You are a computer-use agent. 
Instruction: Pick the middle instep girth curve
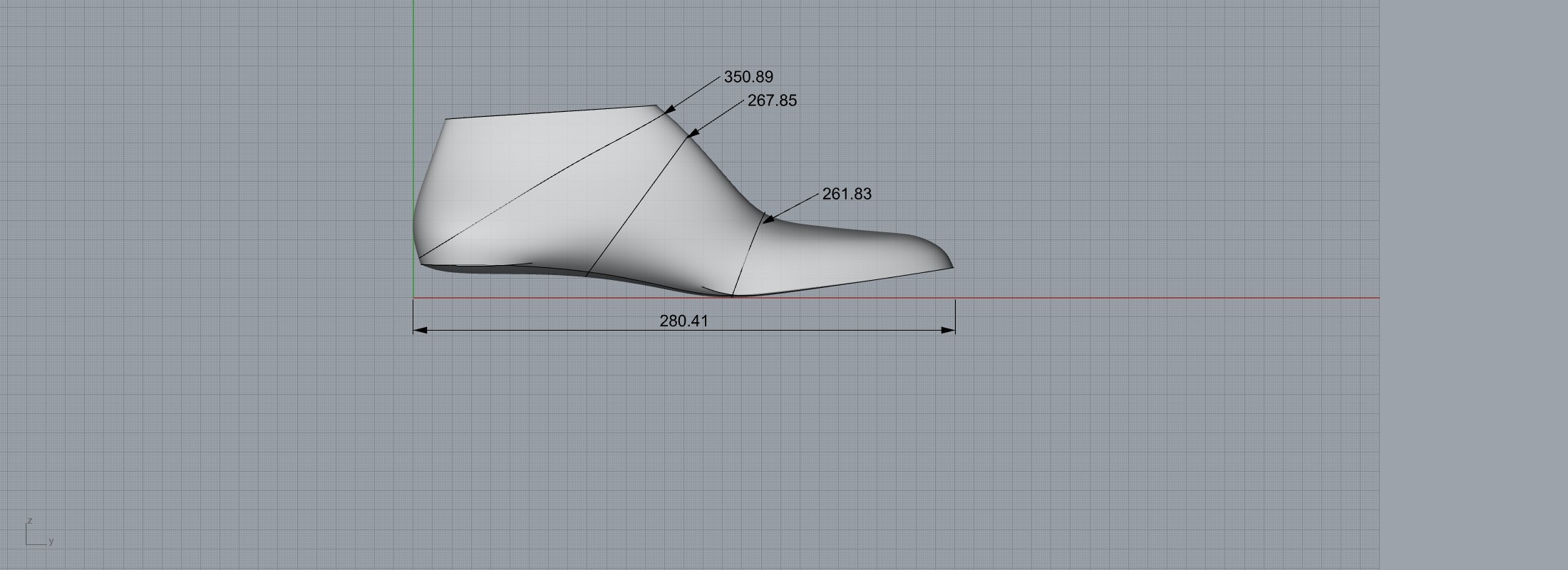tap(634, 207)
